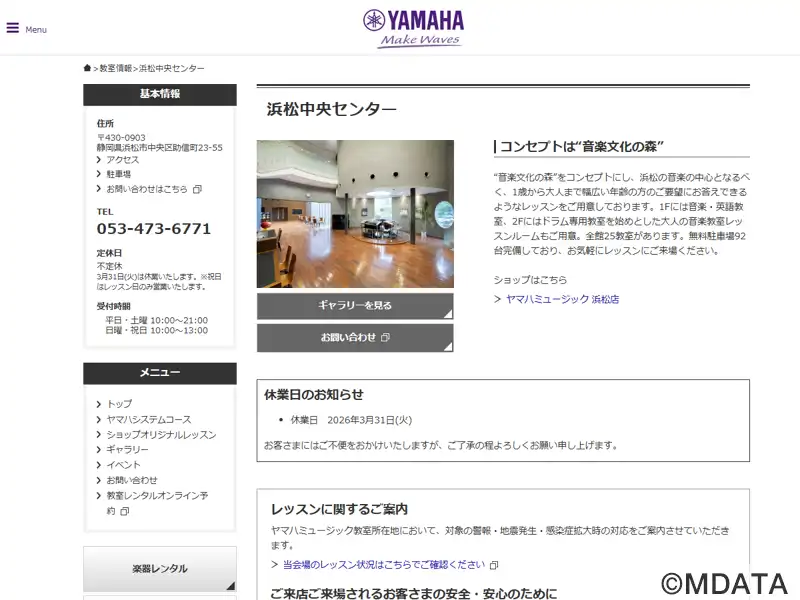The height and width of the screenshot is (600, 800).
Task: Click chevron icon beside ヤマハシステムコース
Action: coord(98,419)
